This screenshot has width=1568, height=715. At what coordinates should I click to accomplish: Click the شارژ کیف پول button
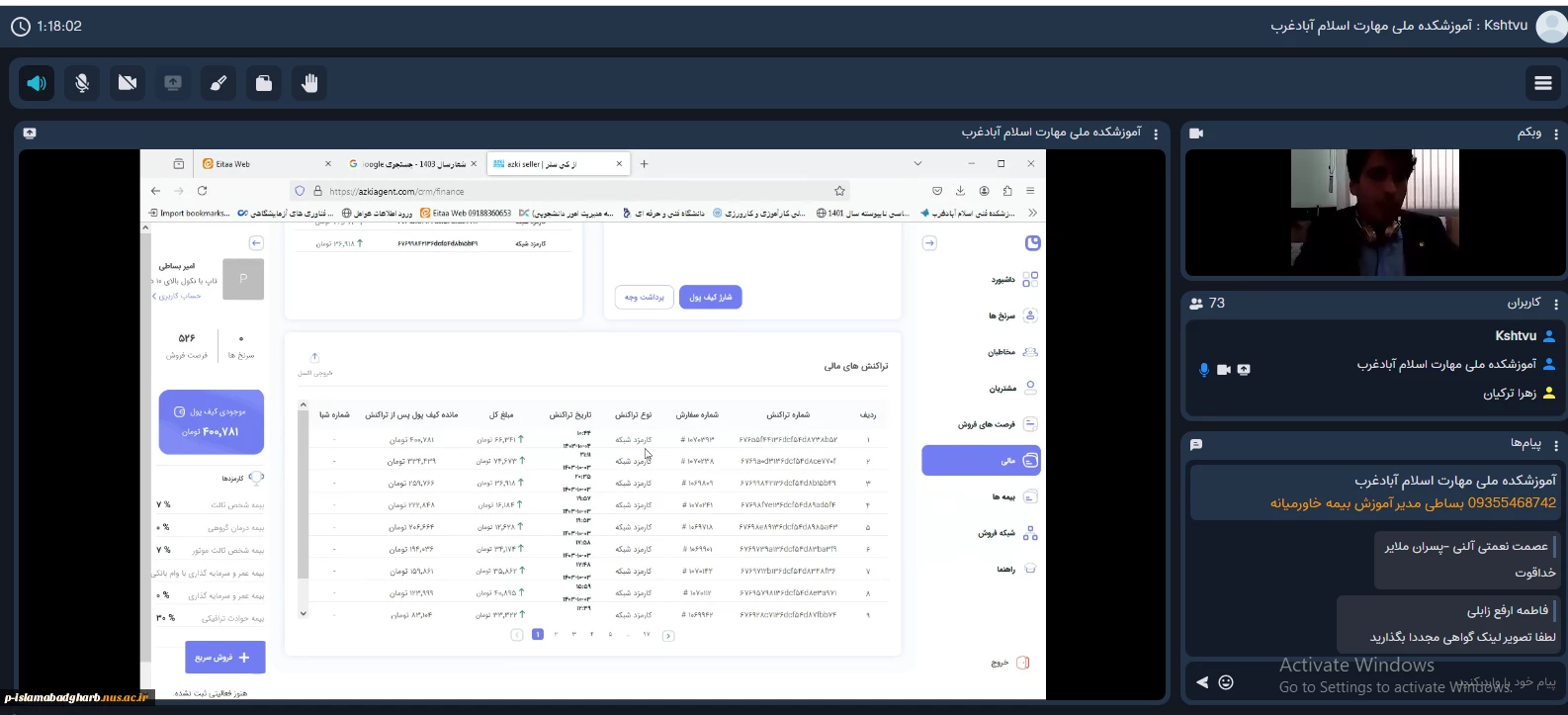(711, 297)
